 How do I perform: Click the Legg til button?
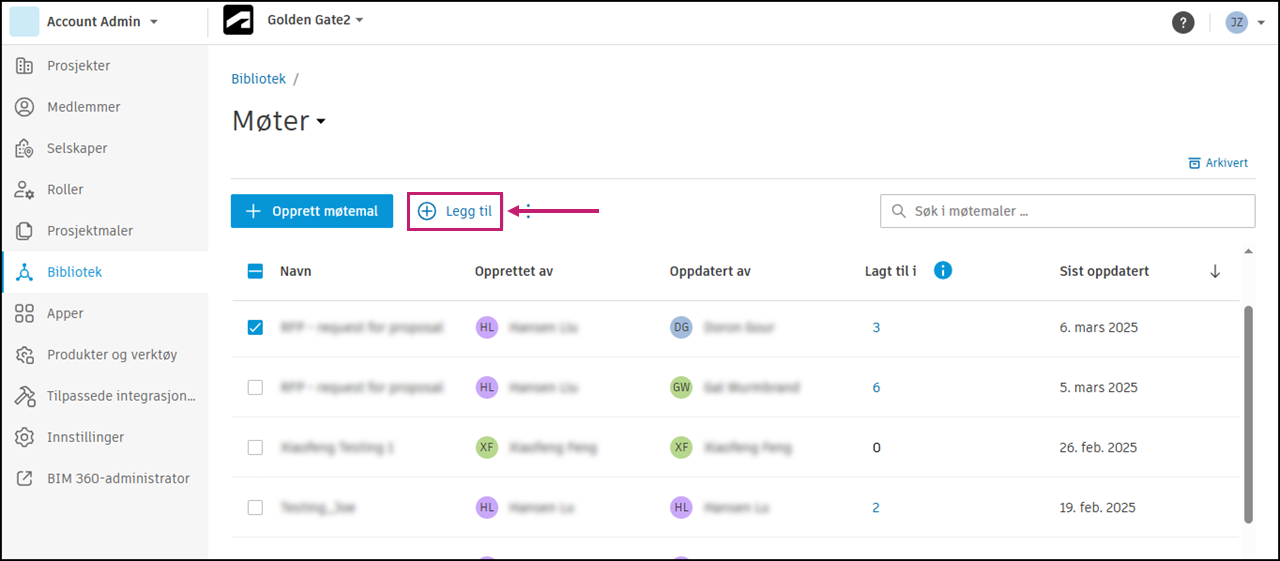[455, 211]
